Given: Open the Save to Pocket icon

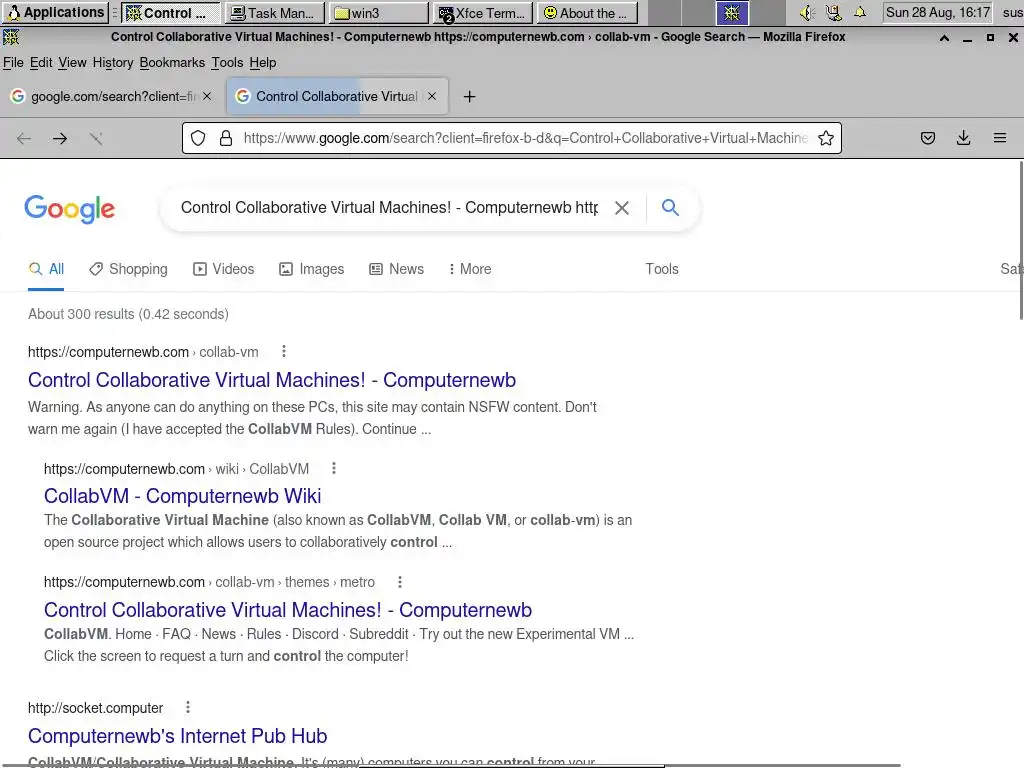Looking at the screenshot, I should (x=928, y=138).
